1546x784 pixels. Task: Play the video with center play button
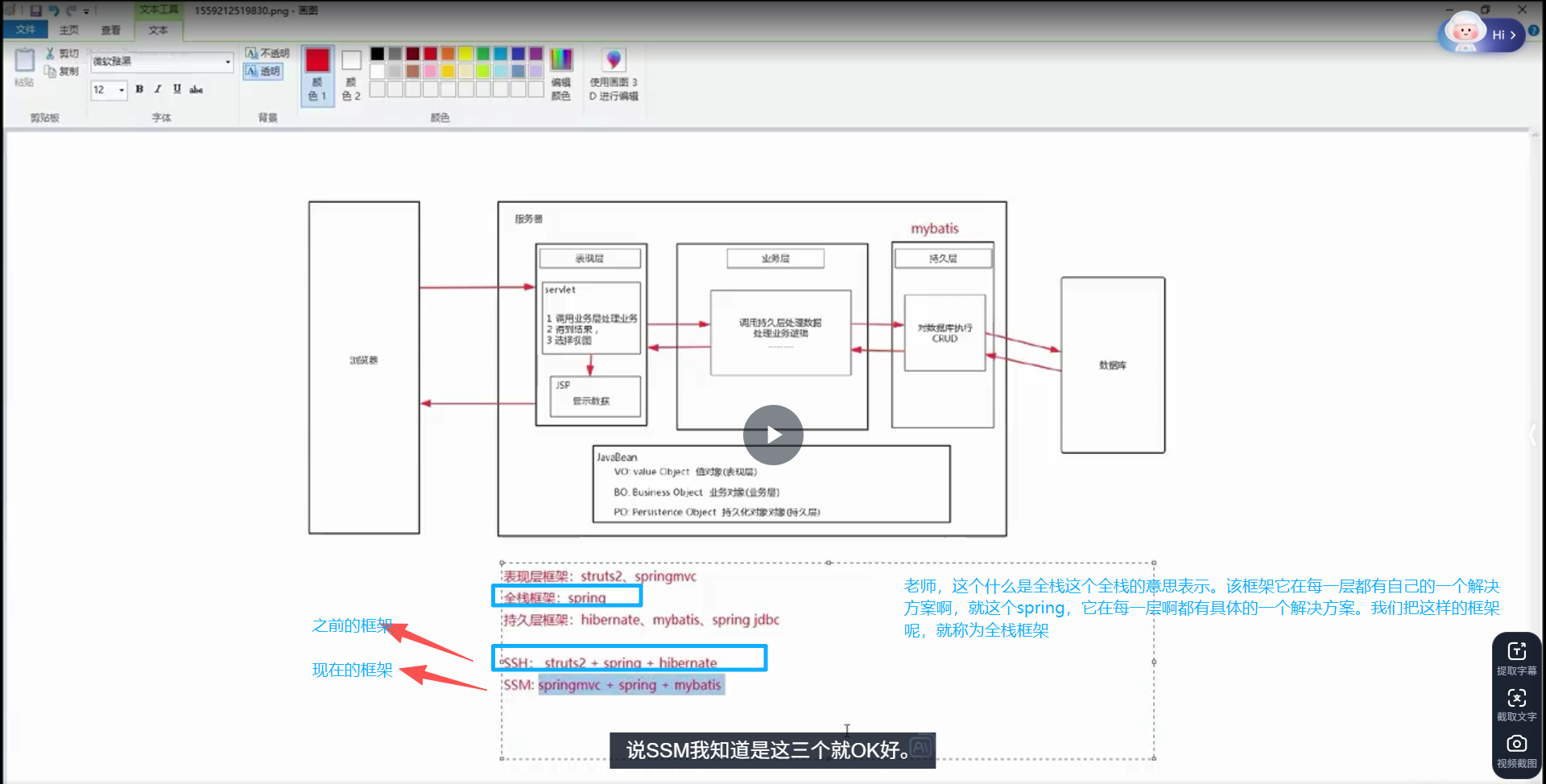point(773,435)
